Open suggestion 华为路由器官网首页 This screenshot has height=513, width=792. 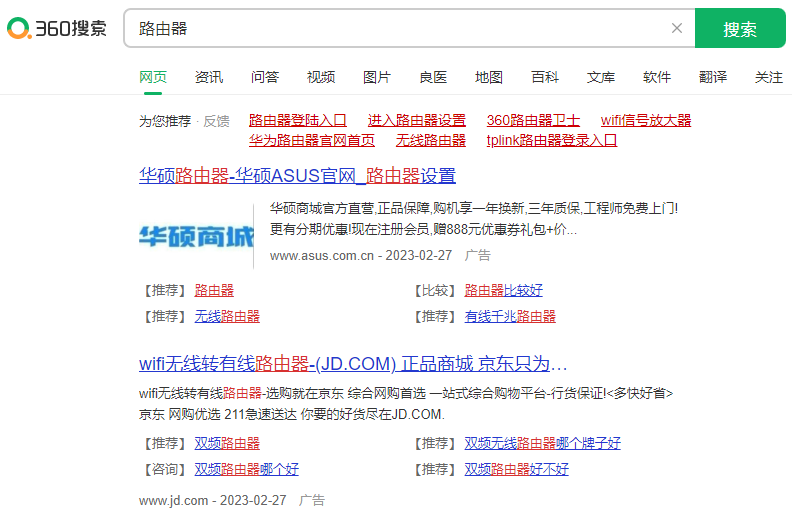pos(312,140)
